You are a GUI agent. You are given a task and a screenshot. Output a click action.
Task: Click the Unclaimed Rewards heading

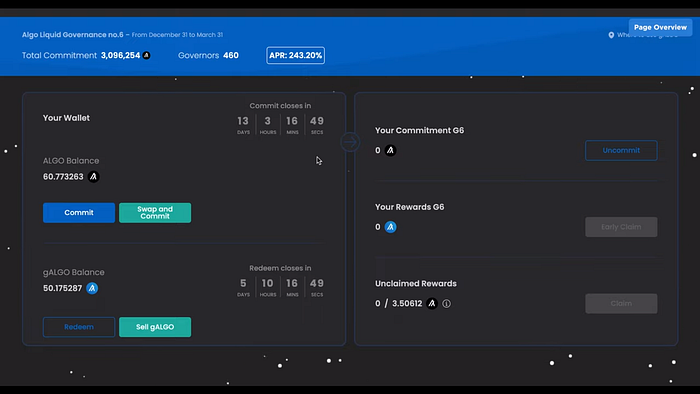point(416,283)
